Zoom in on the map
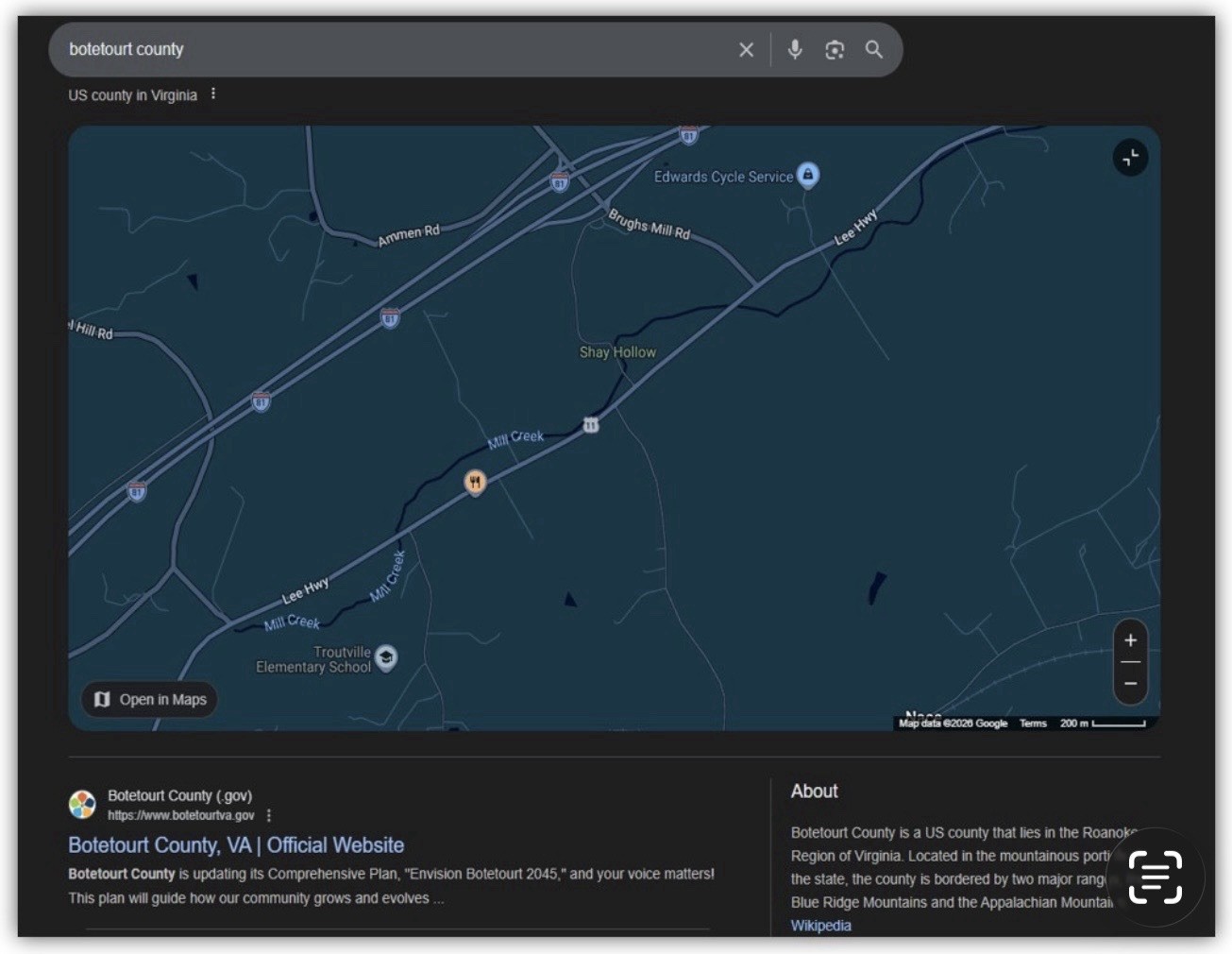Viewport: 1232px width, 954px height. click(1130, 640)
